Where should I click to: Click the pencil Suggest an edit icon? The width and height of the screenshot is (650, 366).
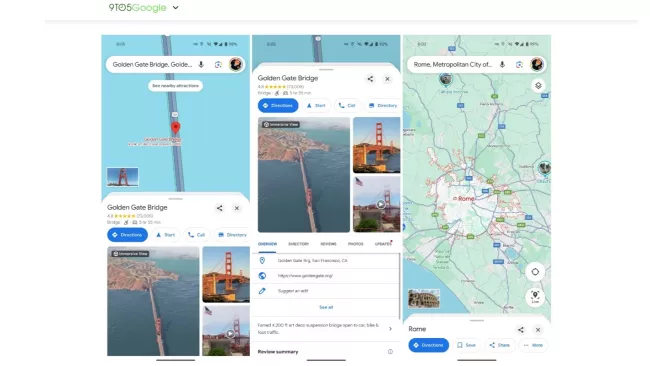point(262,291)
